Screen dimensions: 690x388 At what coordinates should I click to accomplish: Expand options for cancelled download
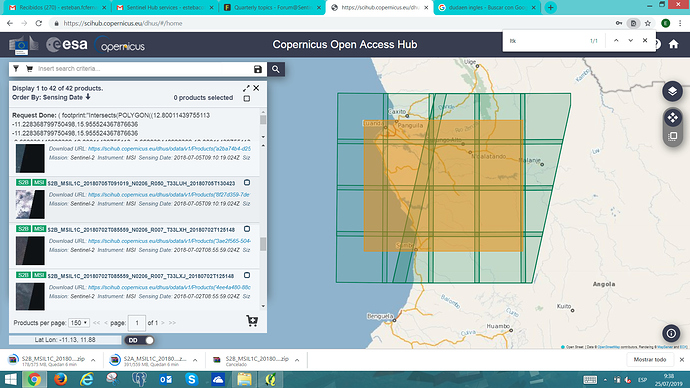click(x=297, y=360)
